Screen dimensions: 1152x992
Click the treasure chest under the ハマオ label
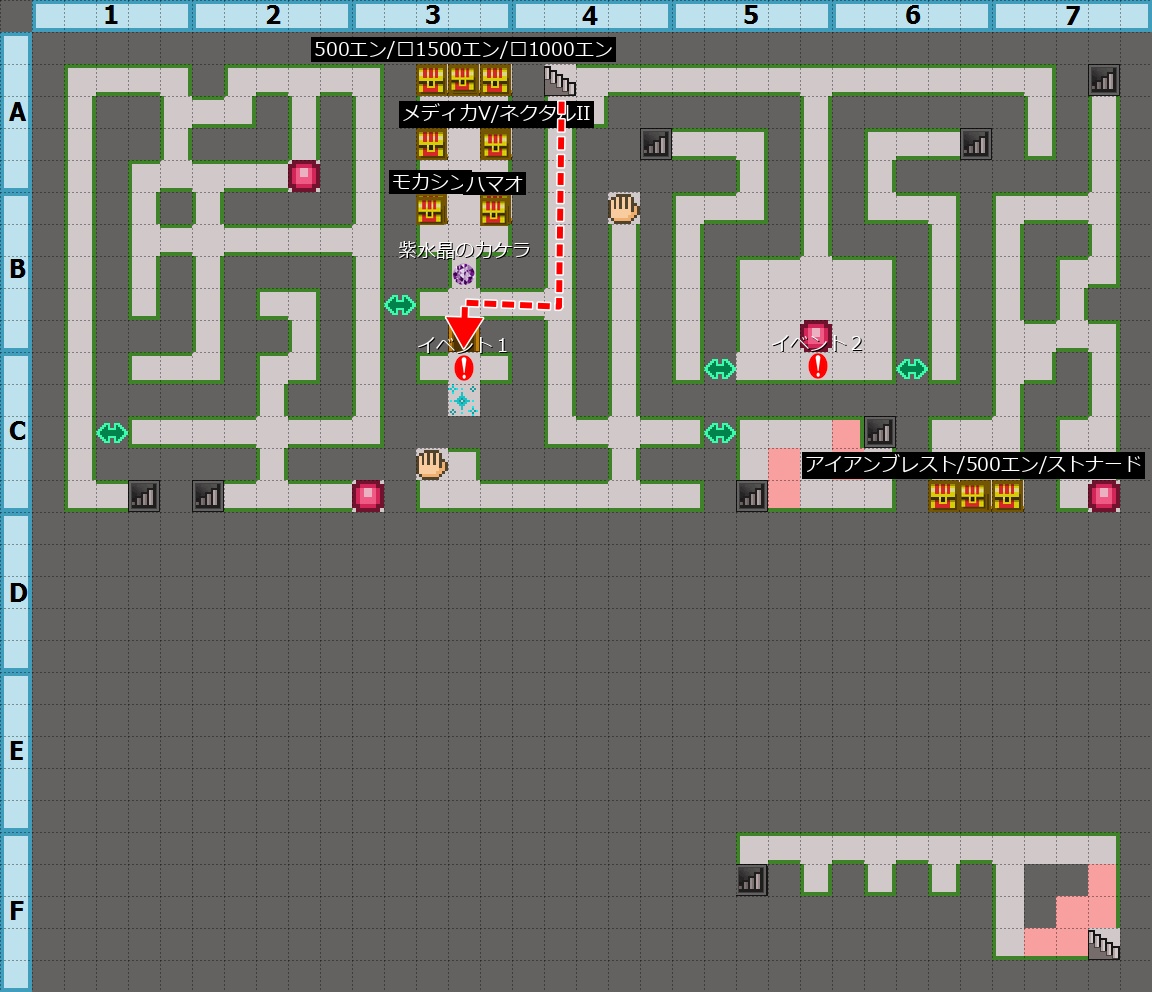coord(495,209)
